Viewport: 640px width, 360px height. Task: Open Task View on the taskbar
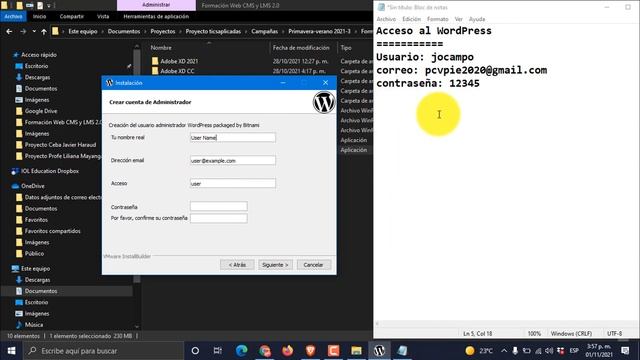[218, 351]
